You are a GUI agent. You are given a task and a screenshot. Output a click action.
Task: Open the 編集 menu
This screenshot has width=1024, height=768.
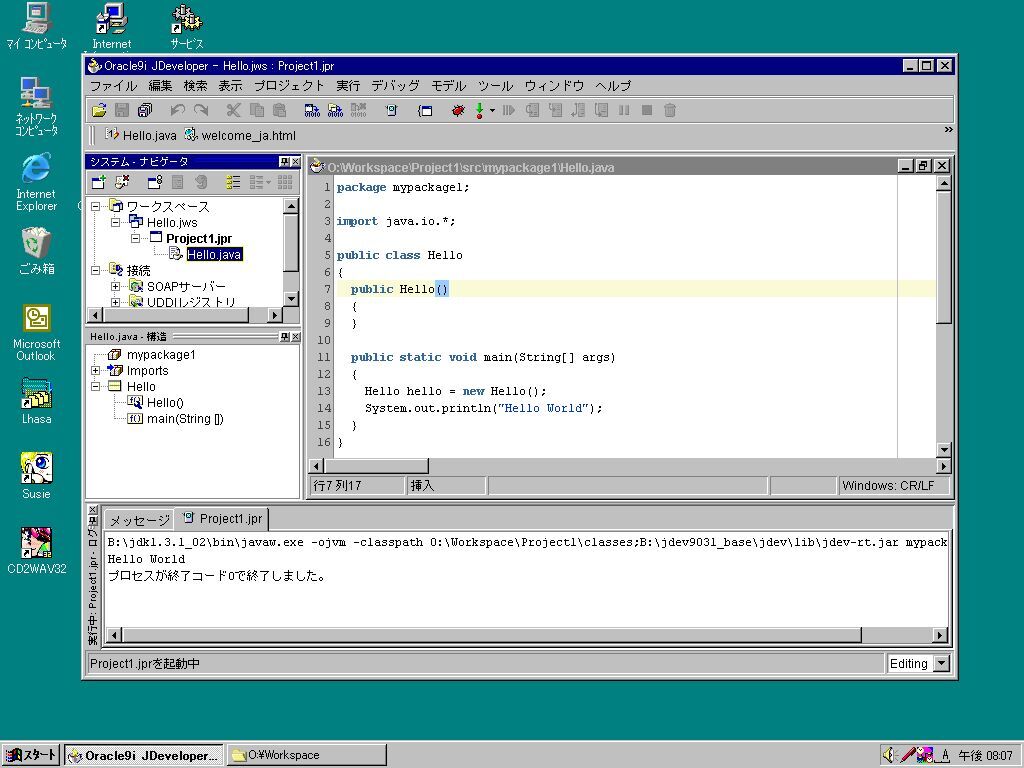click(160, 86)
